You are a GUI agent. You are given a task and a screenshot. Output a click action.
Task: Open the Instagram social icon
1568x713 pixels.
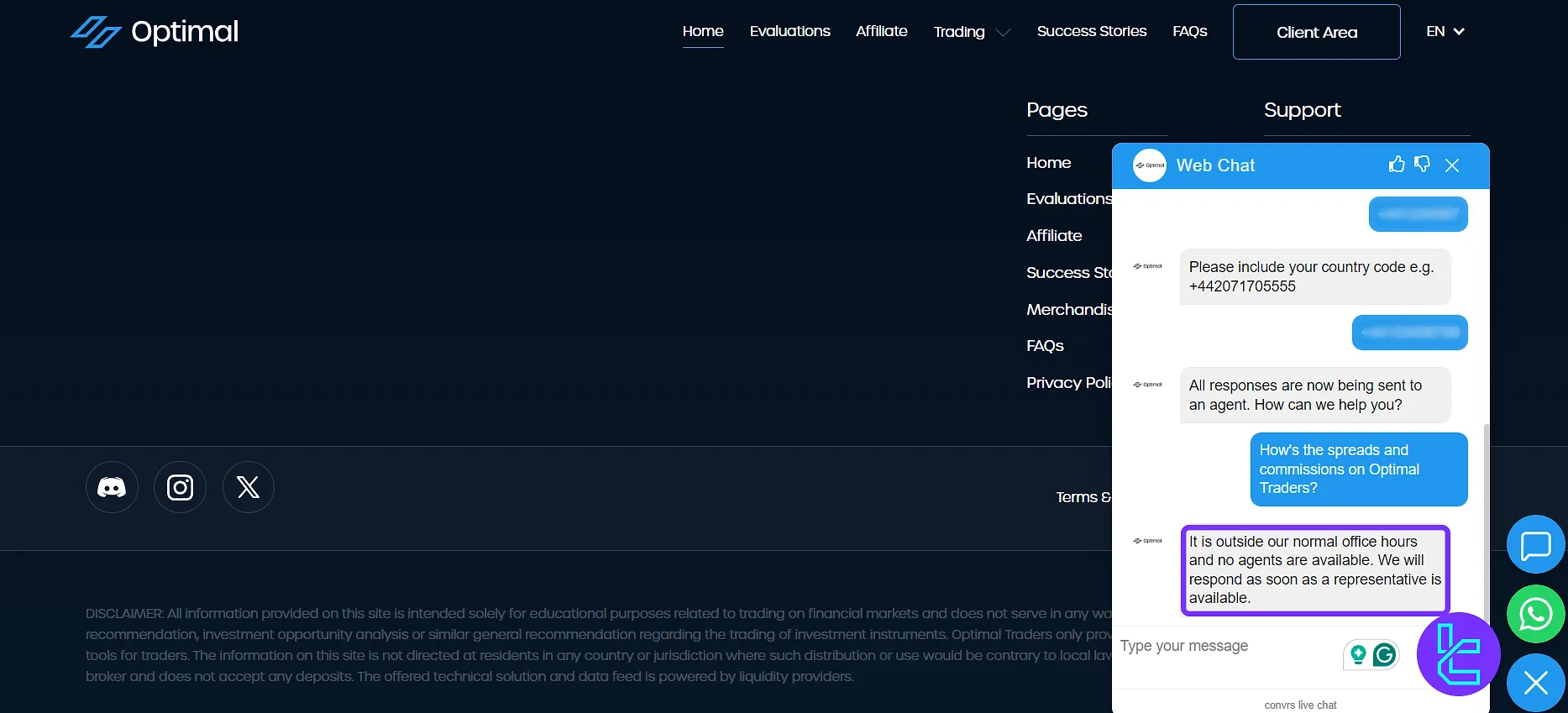point(180,487)
